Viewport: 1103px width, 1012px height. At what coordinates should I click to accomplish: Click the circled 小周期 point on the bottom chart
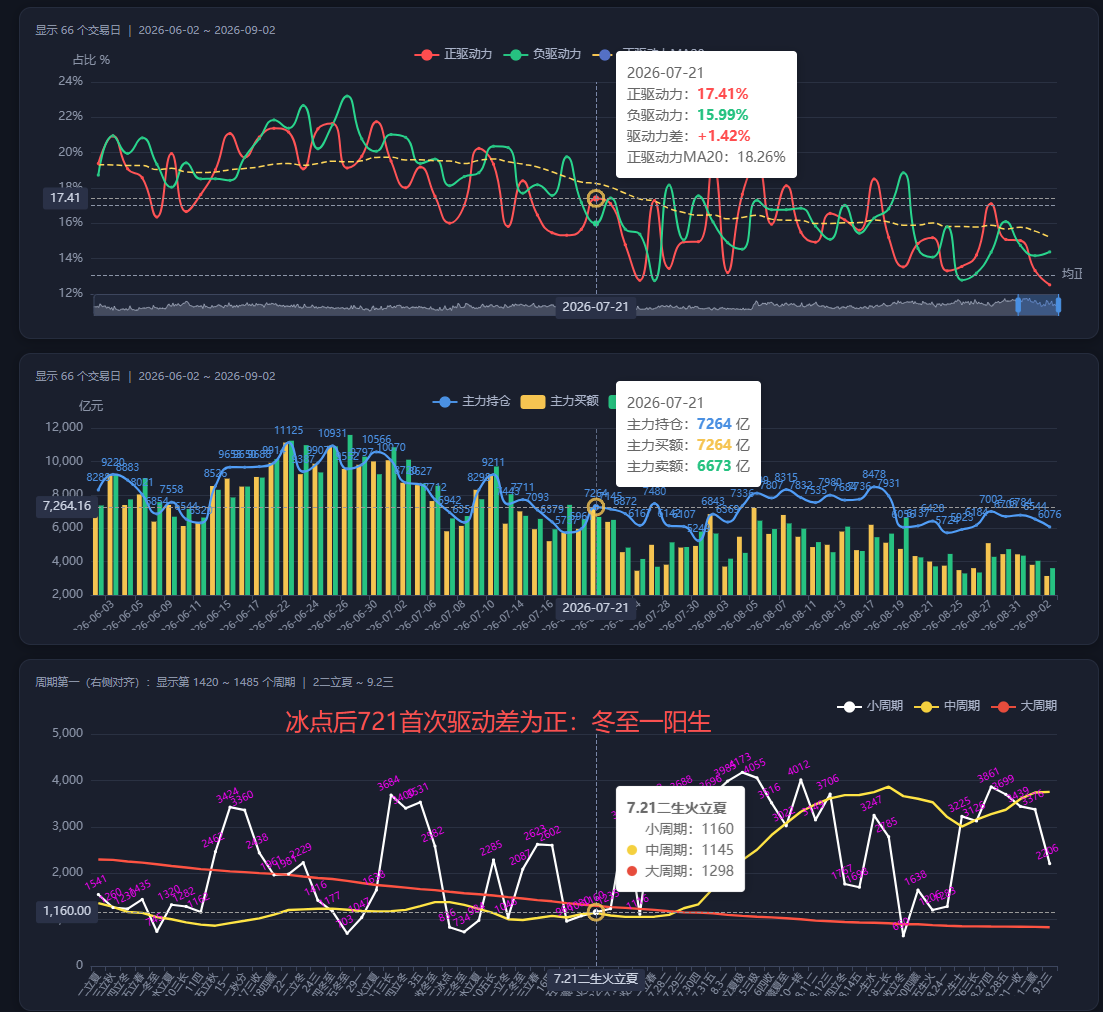point(596,912)
